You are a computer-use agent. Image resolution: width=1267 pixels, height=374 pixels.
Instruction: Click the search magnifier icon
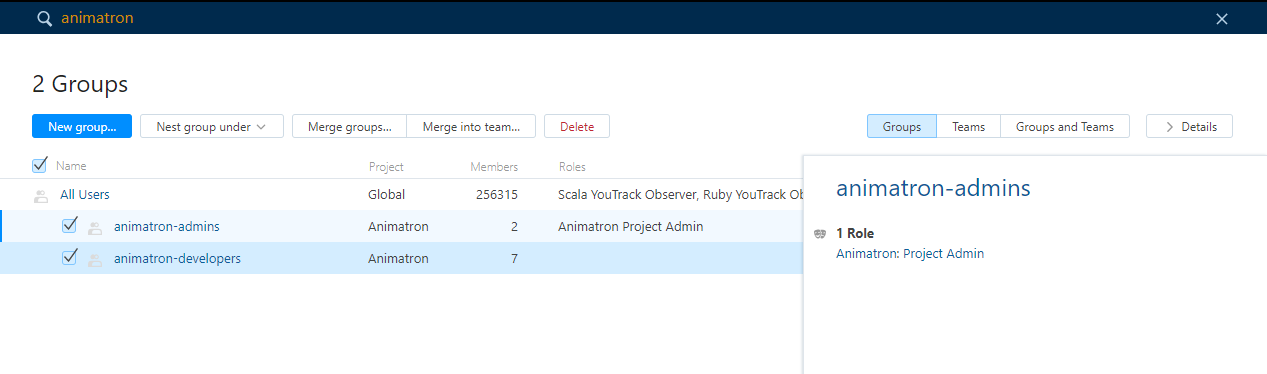coord(44,19)
